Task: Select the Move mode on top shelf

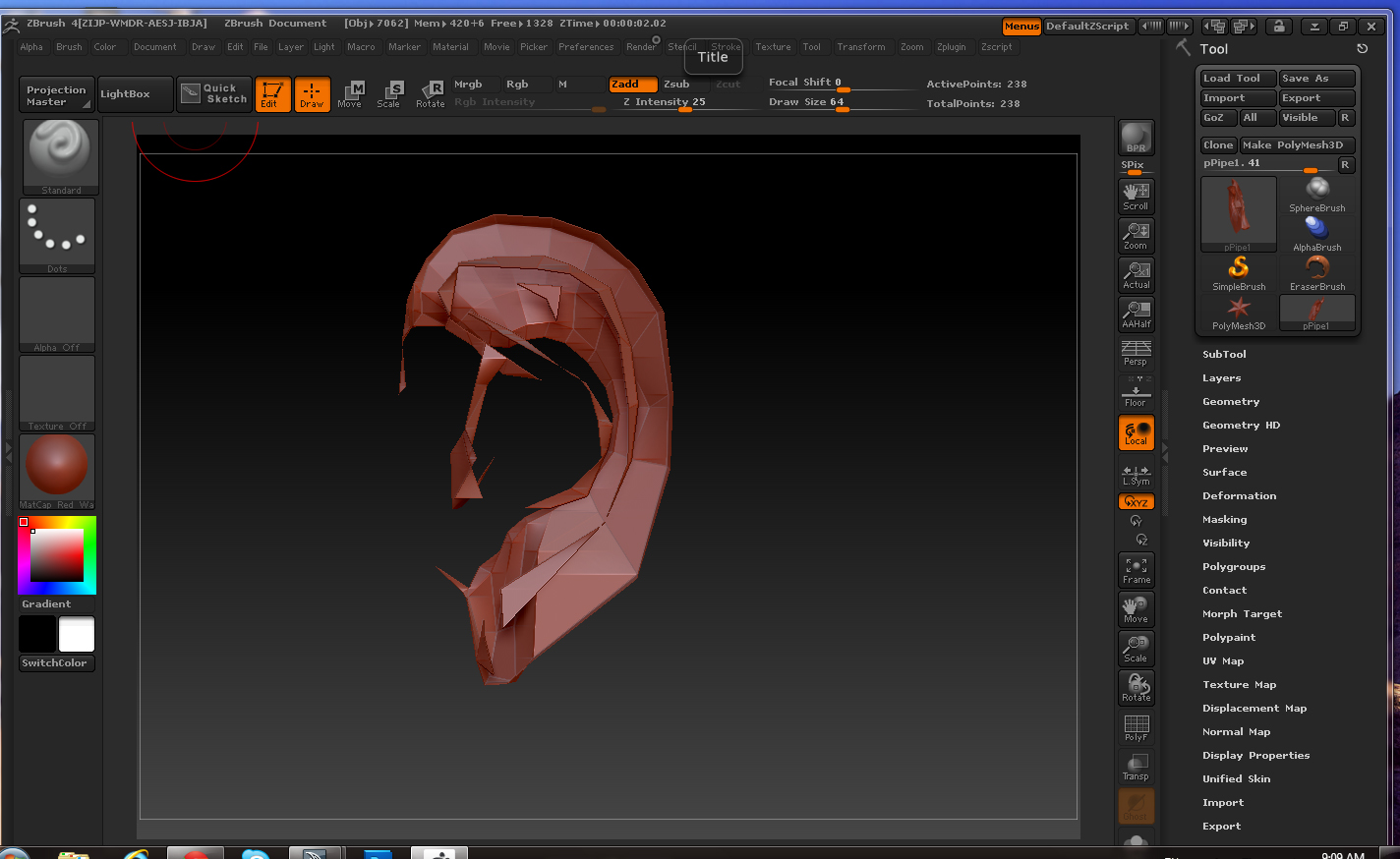Action: pos(351,93)
